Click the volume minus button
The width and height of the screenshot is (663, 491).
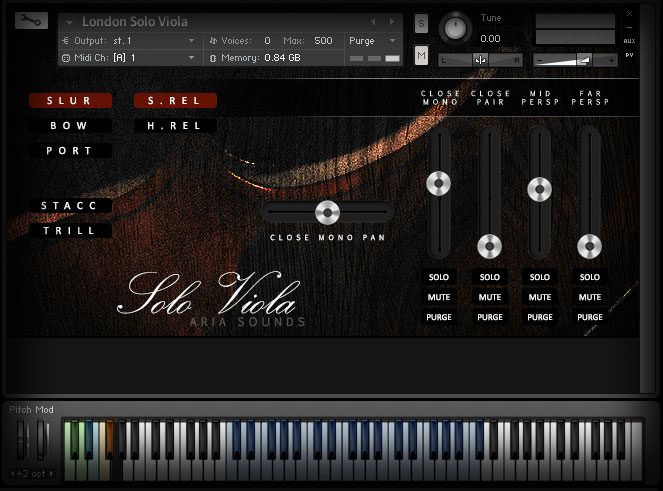(x=539, y=60)
